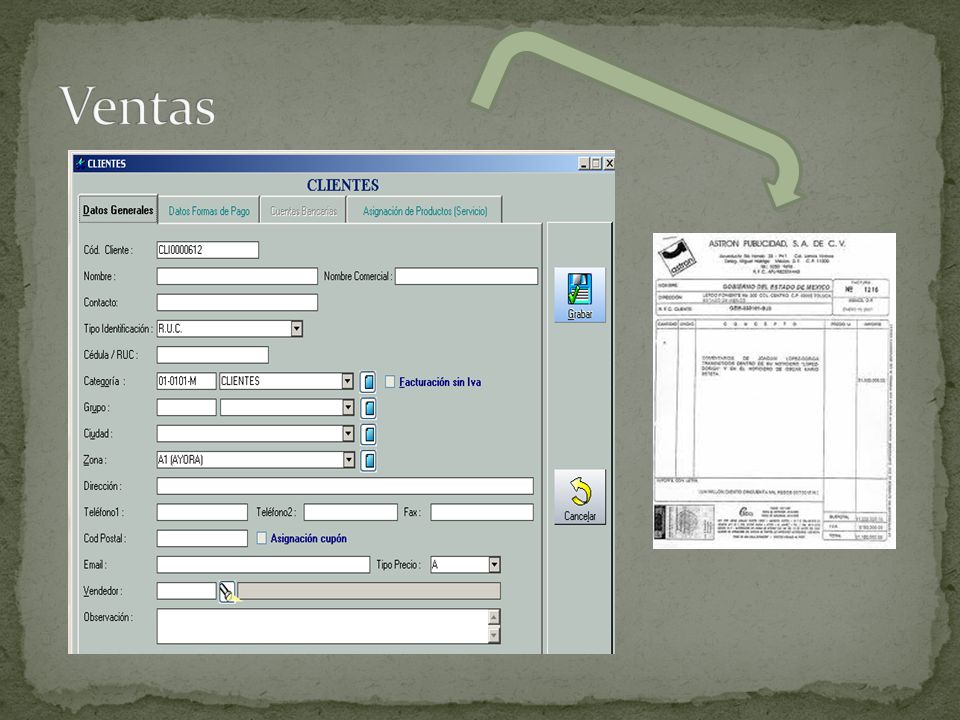
Task: Click the Email input field
Action: 263,564
